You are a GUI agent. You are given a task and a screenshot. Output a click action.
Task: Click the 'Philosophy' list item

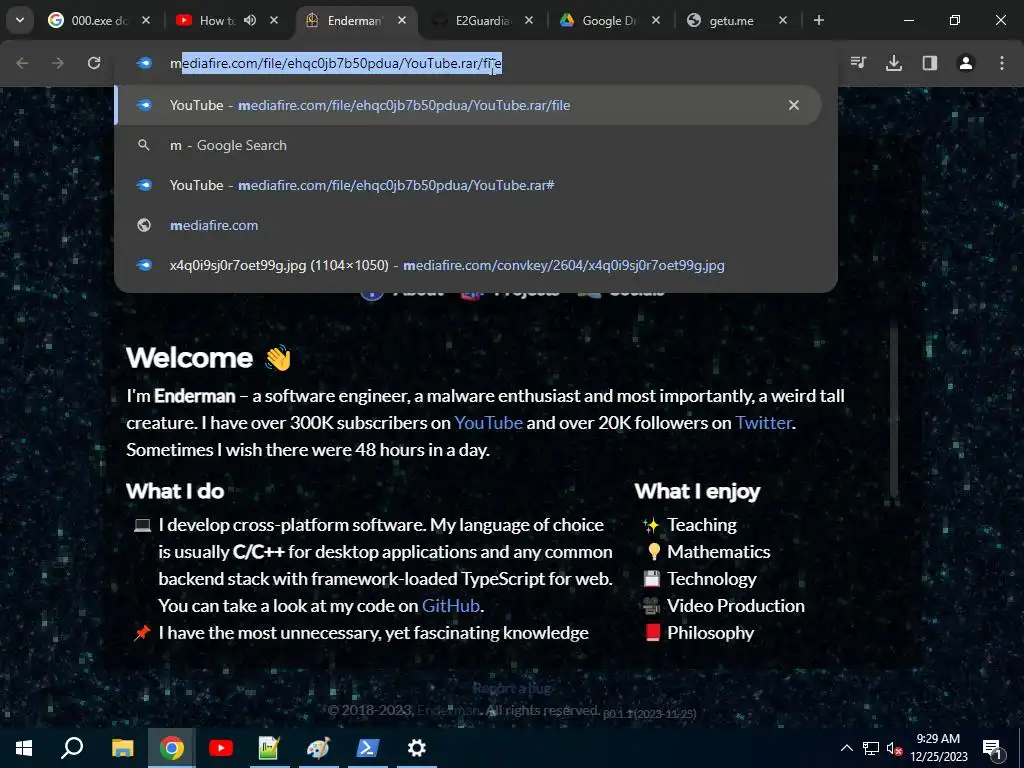point(710,633)
